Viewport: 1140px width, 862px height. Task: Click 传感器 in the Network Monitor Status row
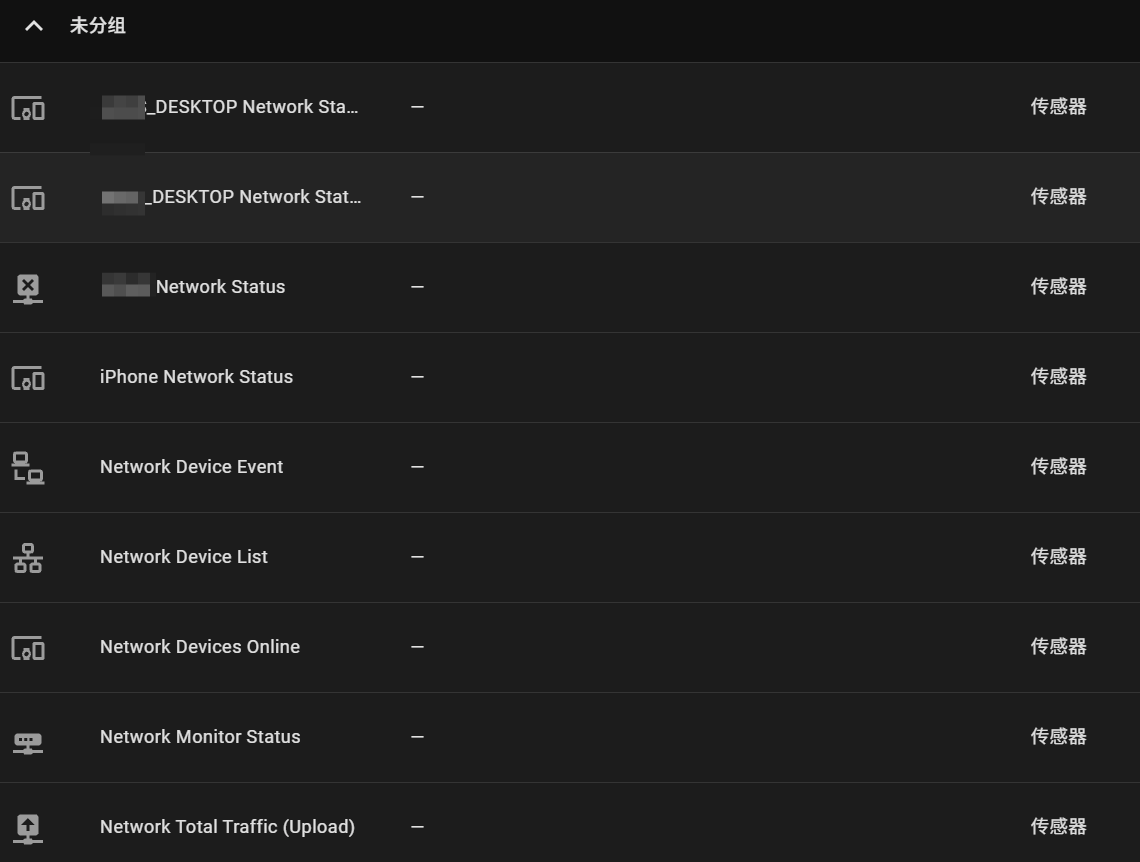pyautogui.click(x=1059, y=737)
